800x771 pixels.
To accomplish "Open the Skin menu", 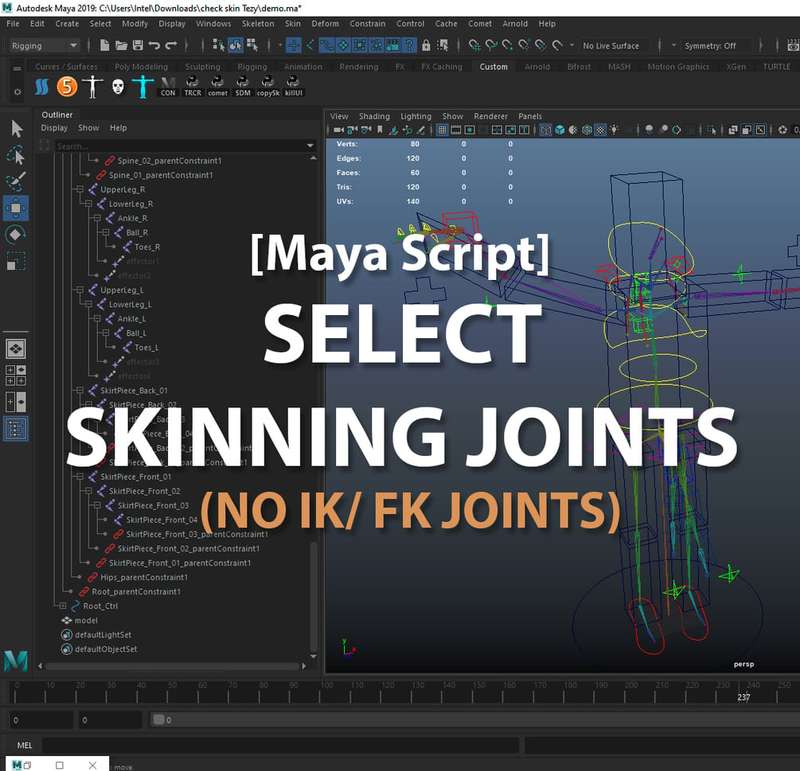I will click(x=292, y=23).
